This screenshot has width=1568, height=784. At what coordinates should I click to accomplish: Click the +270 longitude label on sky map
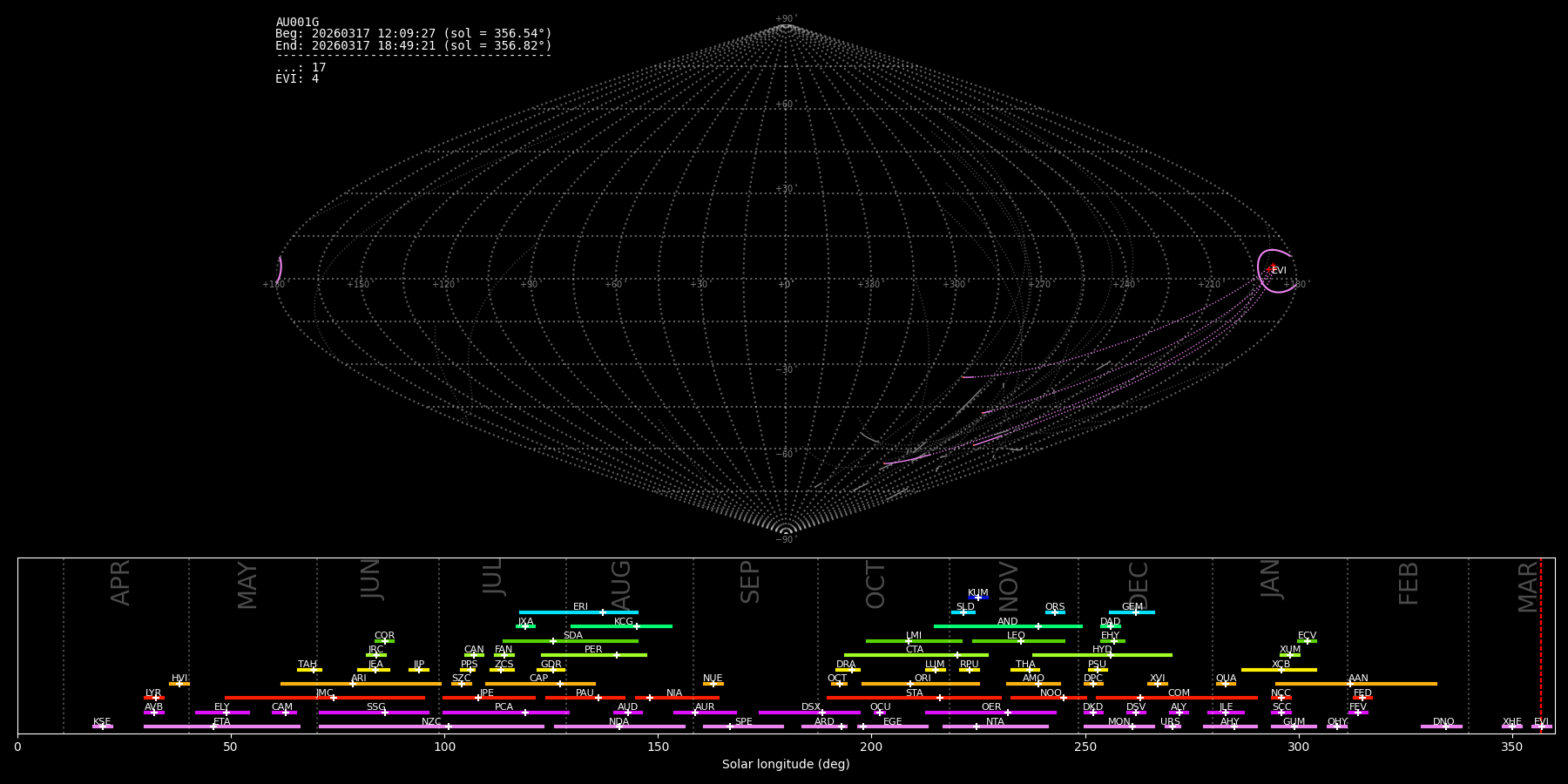(1039, 285)
